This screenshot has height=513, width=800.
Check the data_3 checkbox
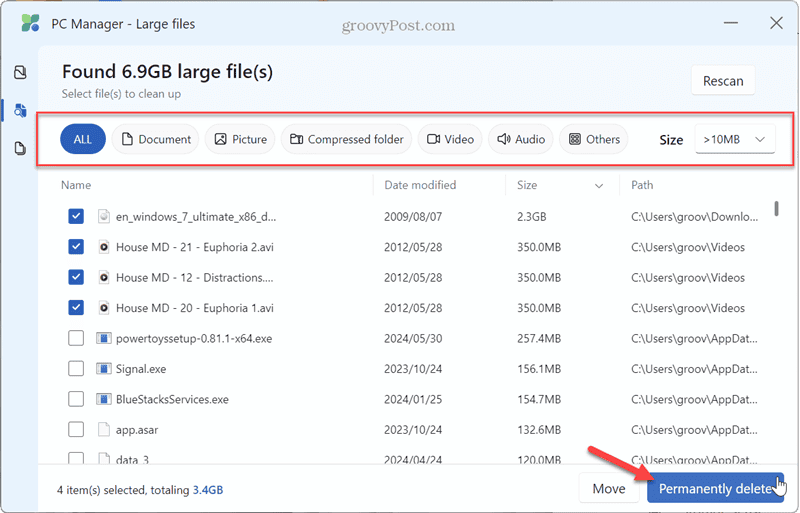[x=76, y=458]
